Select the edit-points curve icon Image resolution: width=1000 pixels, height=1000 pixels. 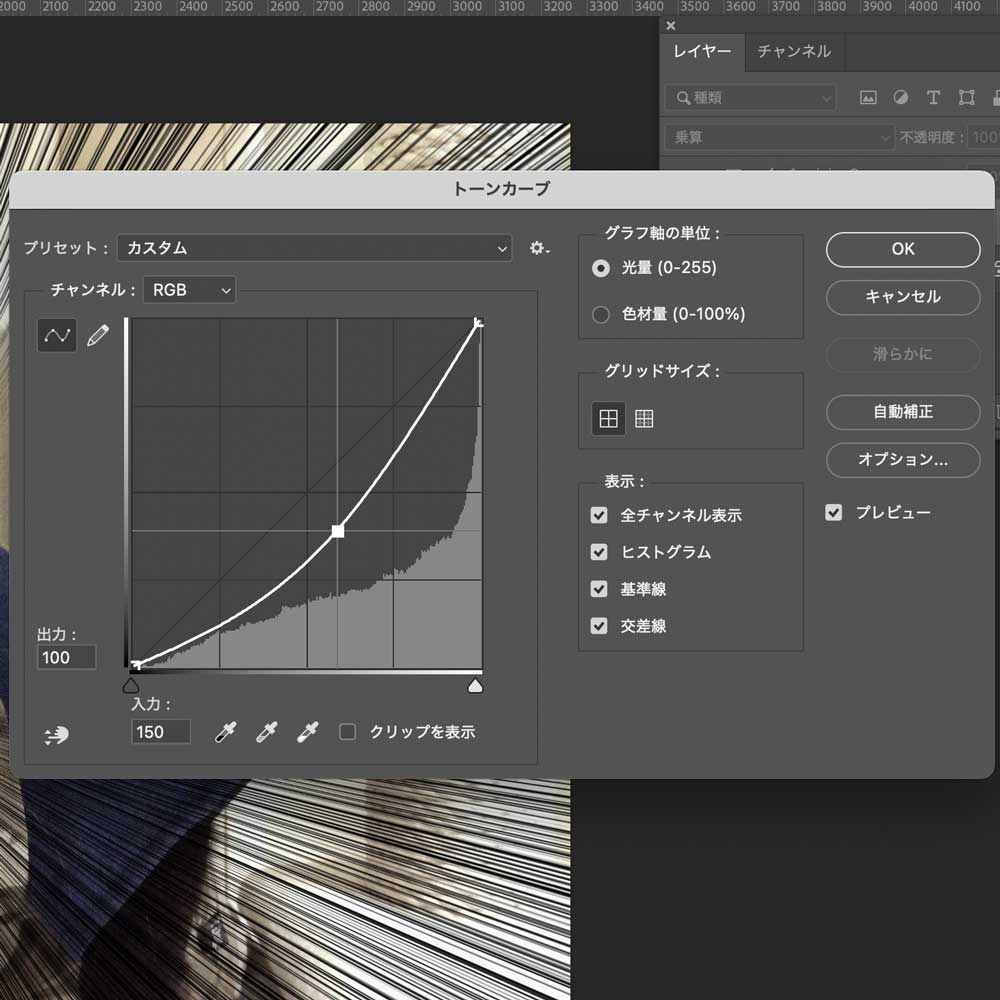(x=56, y=335)
